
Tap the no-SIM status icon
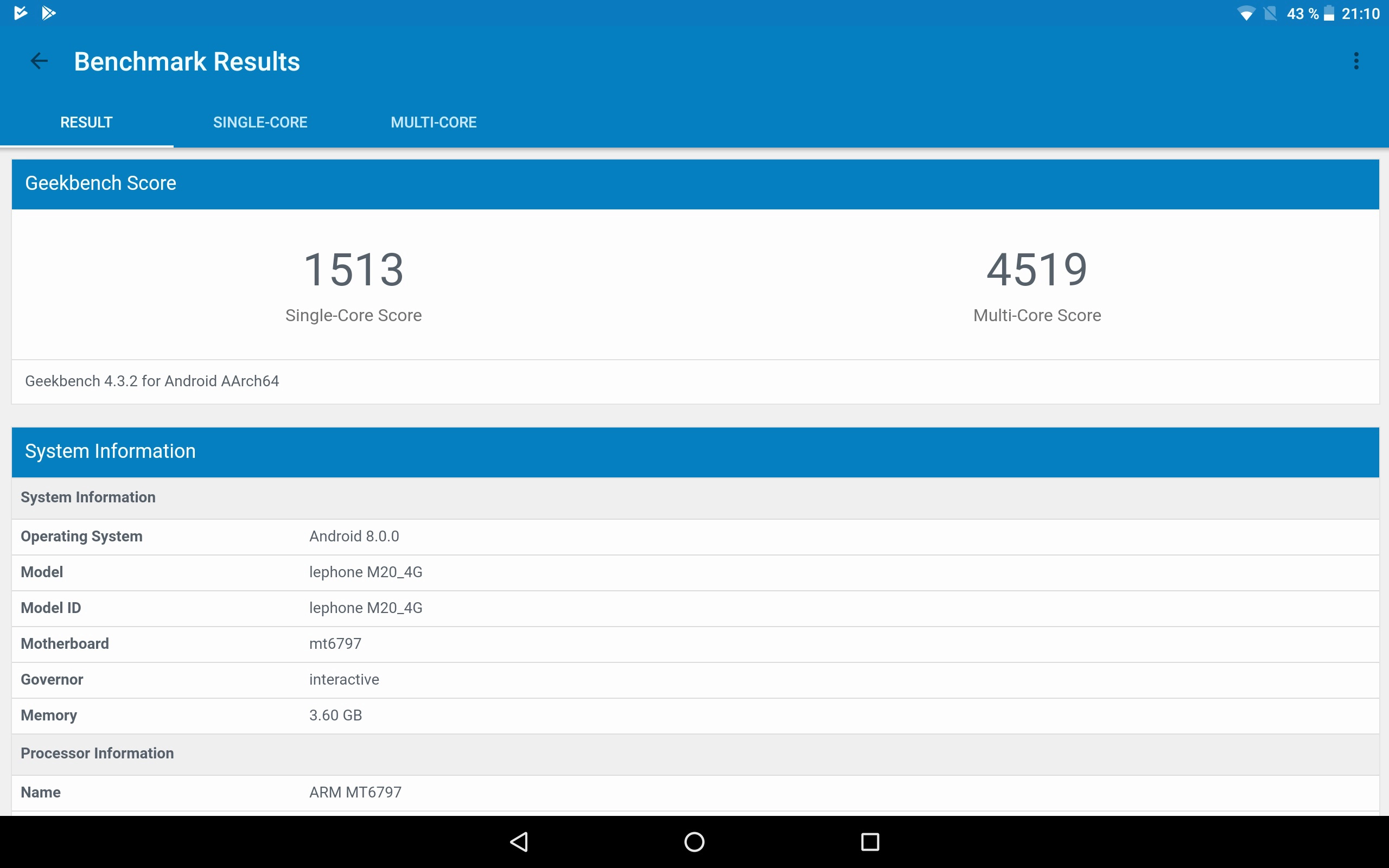pos(1270,13)
